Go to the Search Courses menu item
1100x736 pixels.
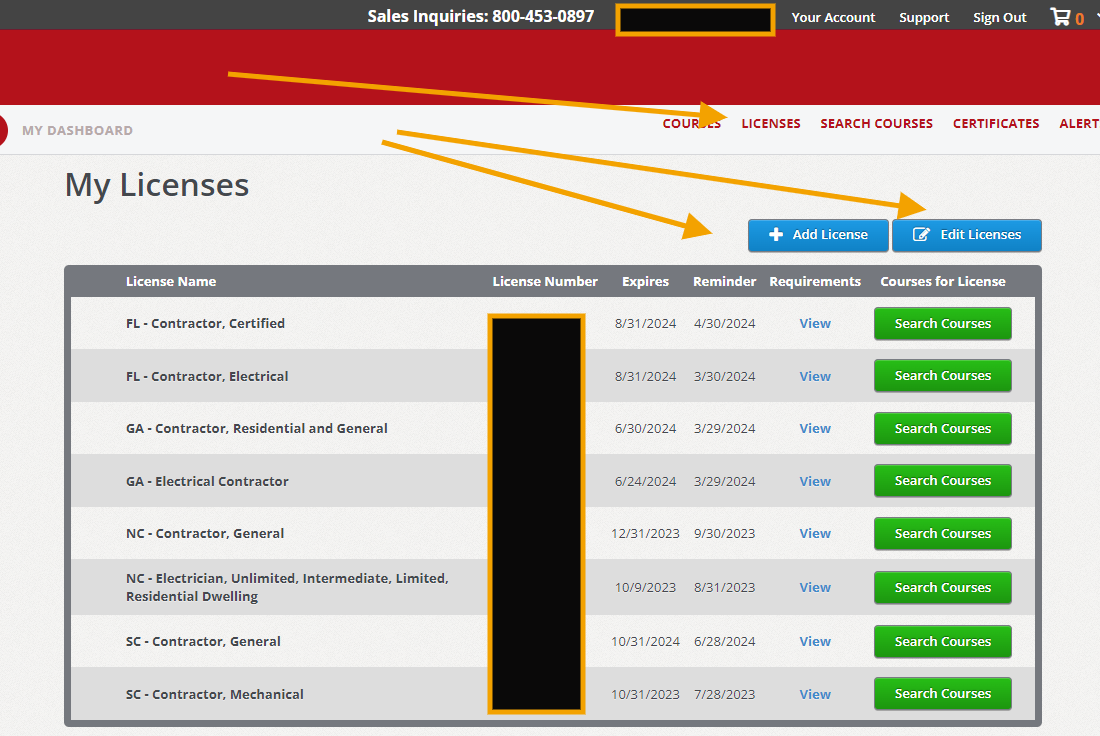pyautogui.click(x=876, y=124)
